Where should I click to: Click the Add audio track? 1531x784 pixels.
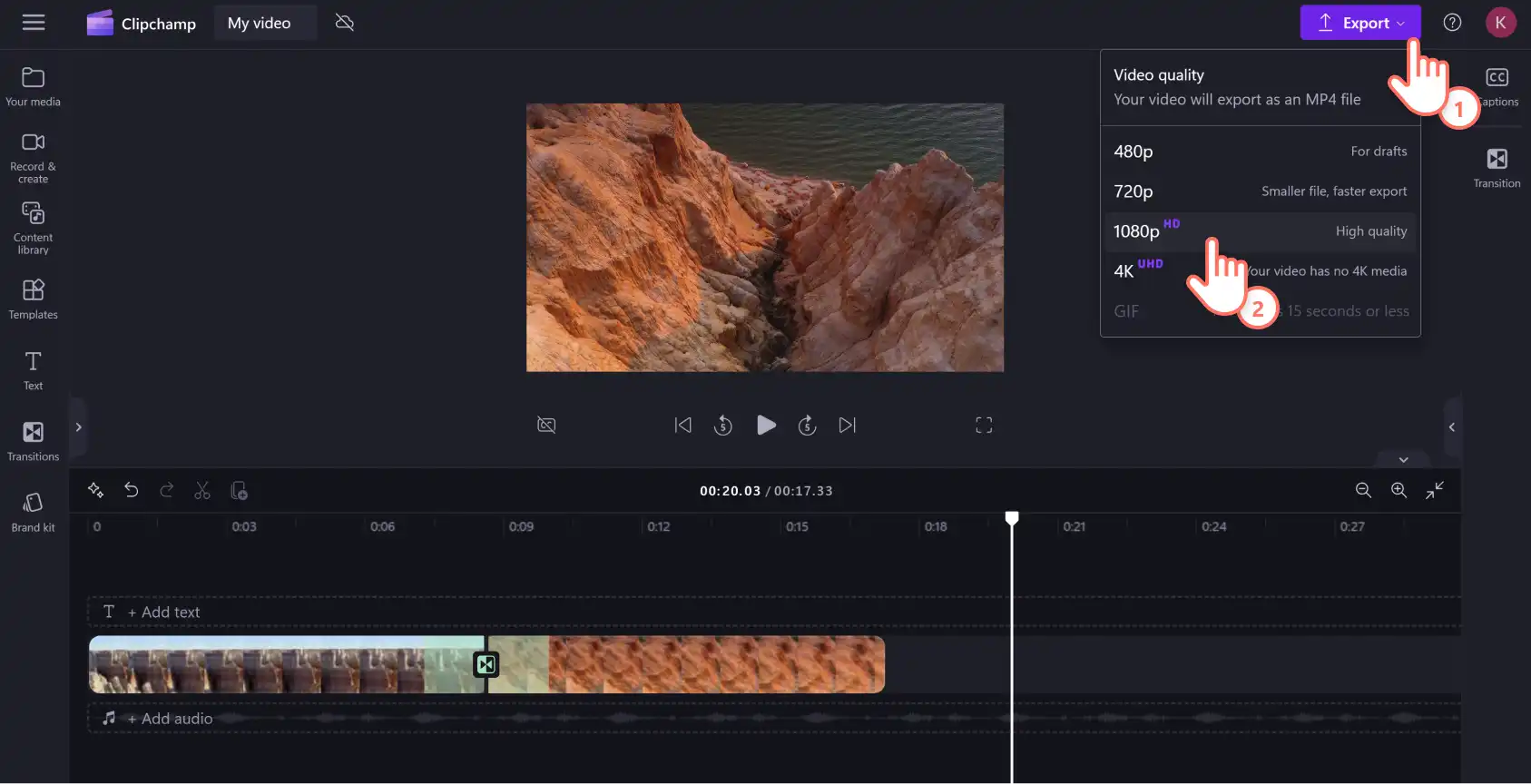170,719
